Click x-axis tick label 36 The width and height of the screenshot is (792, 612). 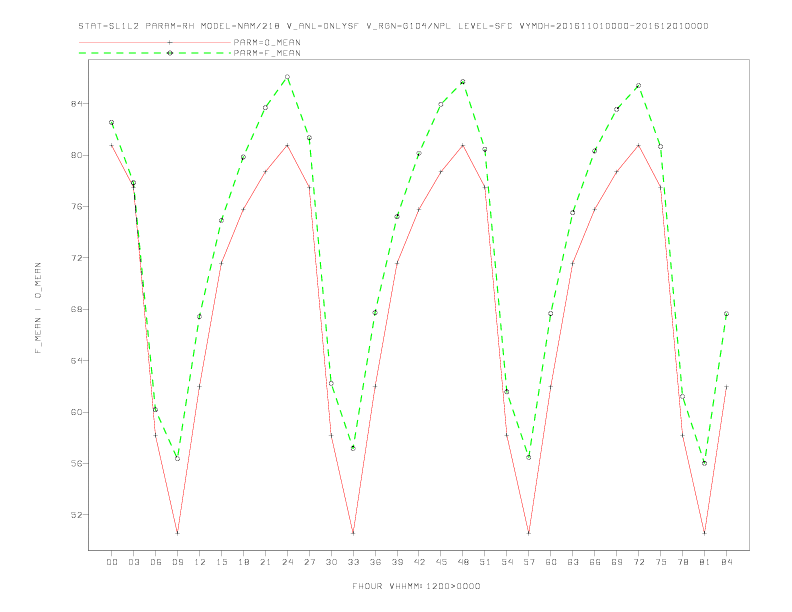375,562
